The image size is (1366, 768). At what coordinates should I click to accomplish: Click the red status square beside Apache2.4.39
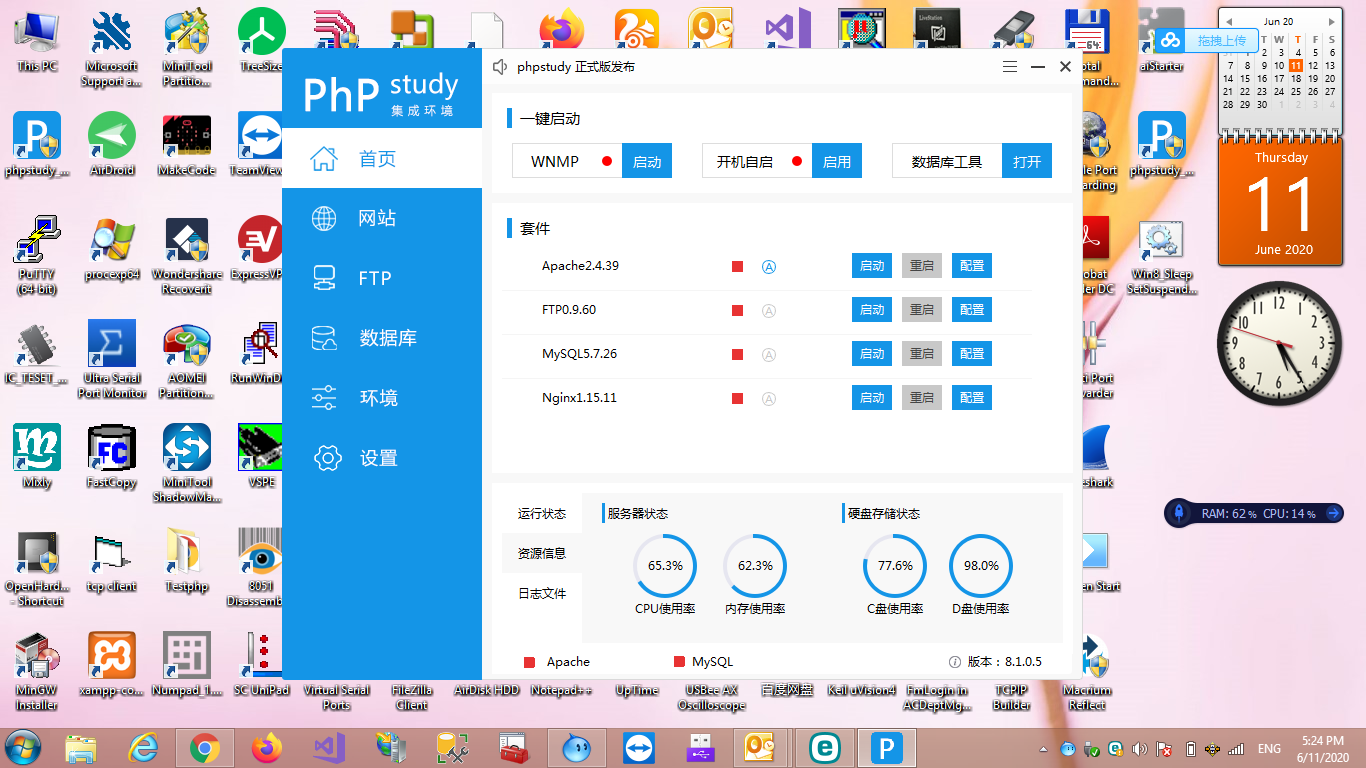click(x=738, y=267)
